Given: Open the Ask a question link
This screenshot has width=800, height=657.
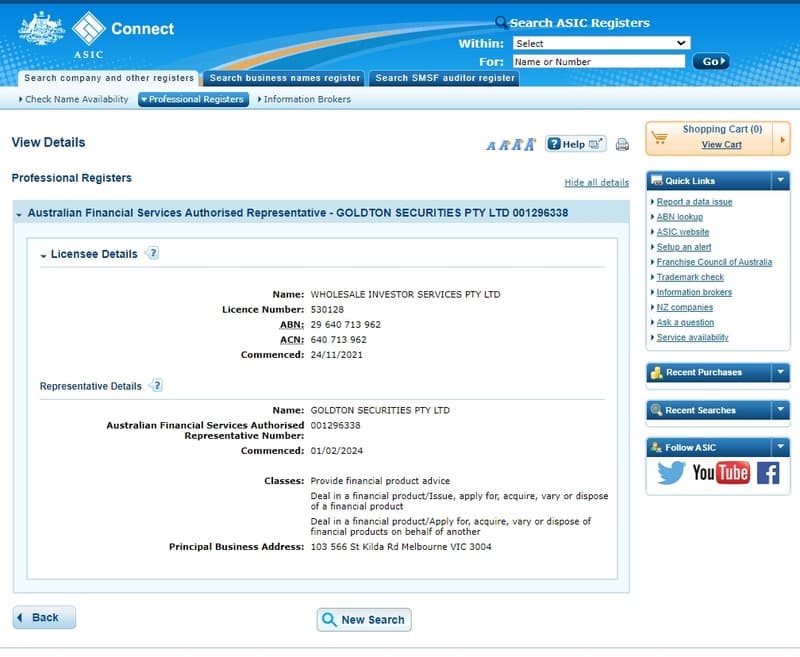Looking at the screenshot, I should coord(685,322).
